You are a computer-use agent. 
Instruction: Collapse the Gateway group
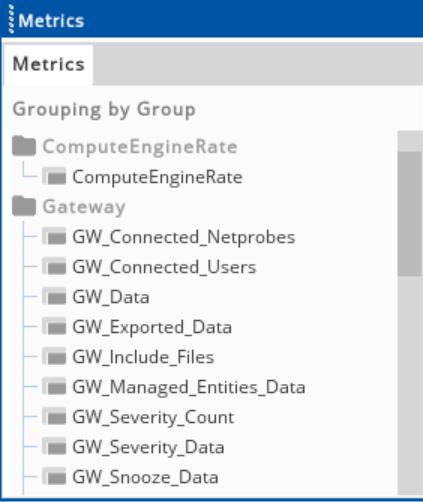coord(84,207)
